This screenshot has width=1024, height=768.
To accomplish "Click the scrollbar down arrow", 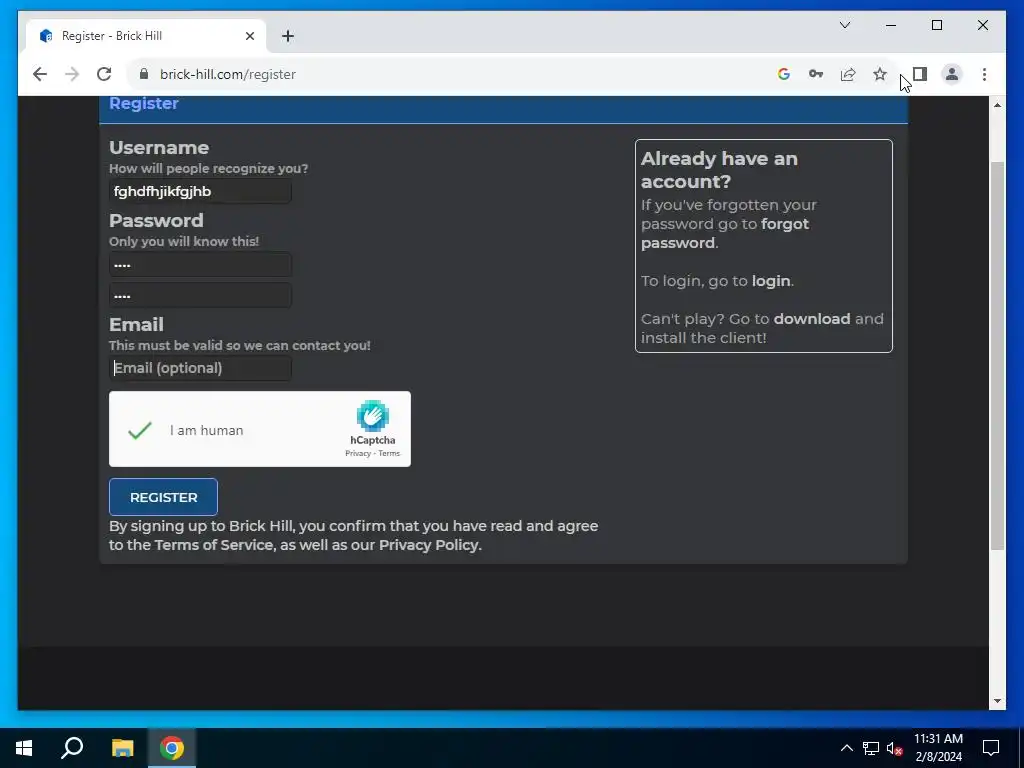I will (x=997, y=701).
